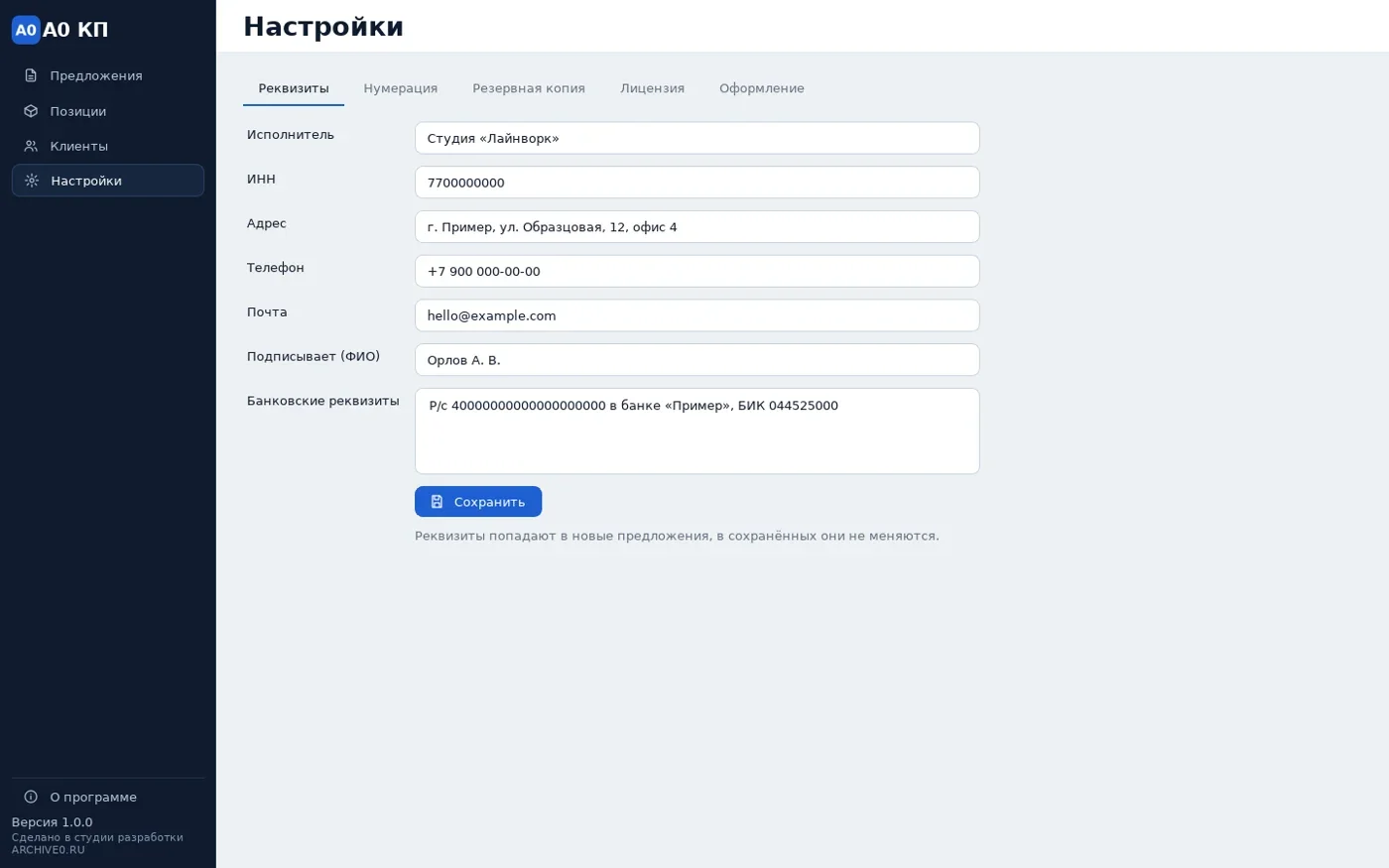
Task: Click the Подписывает (ФИО) label
Action: pos(314,356)
